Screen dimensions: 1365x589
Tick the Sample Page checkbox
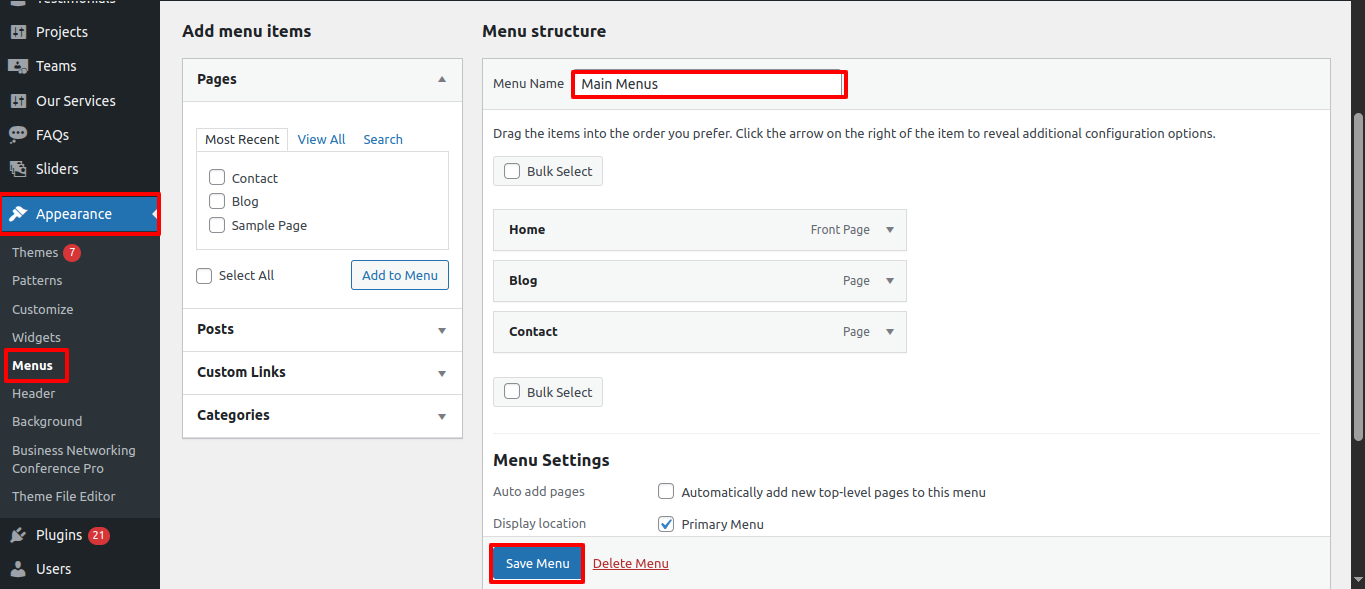coord(217,225)
